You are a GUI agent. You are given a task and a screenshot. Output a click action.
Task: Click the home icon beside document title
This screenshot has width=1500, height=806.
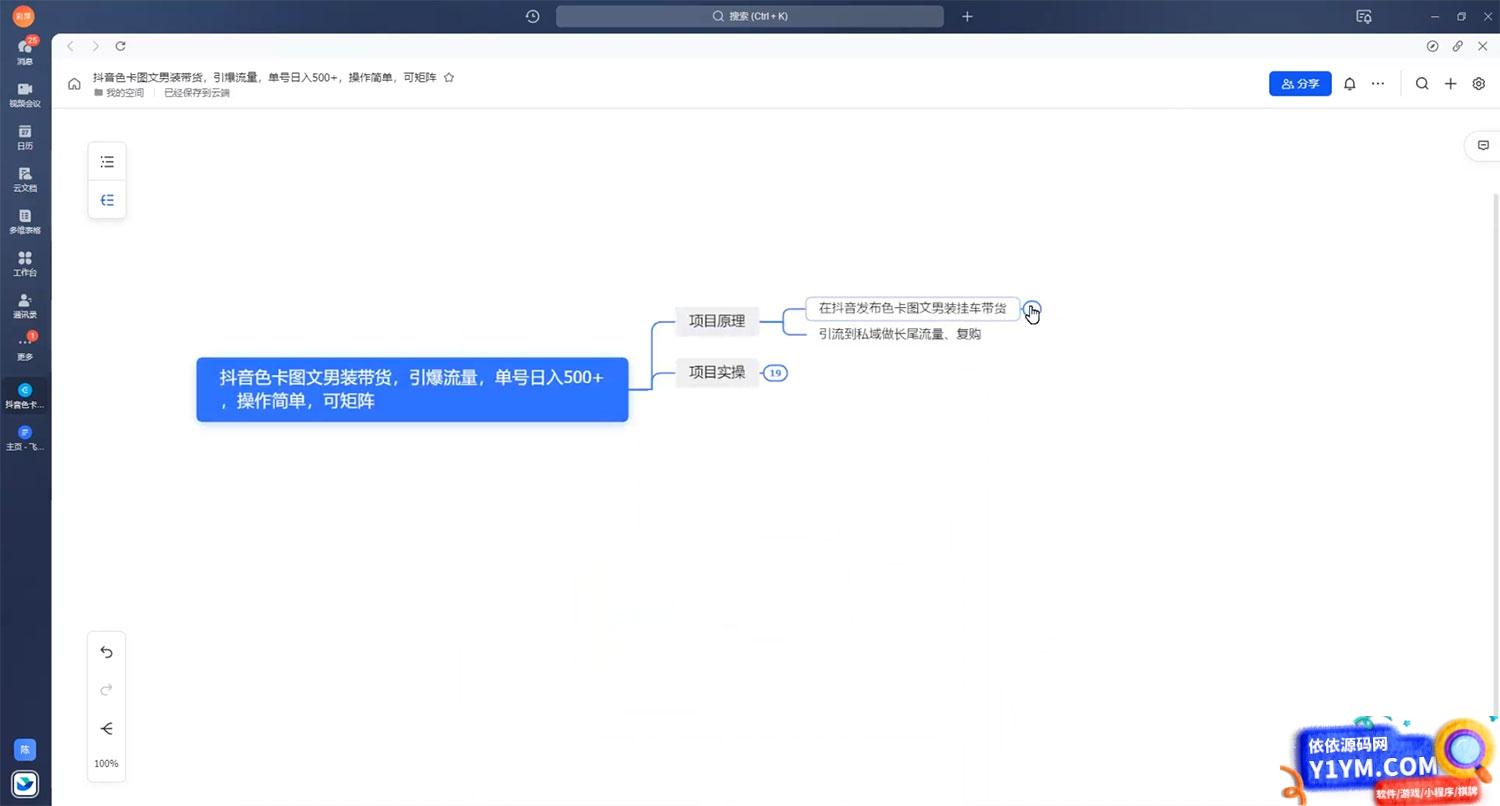pyautogui.click(x=74, y=84)
